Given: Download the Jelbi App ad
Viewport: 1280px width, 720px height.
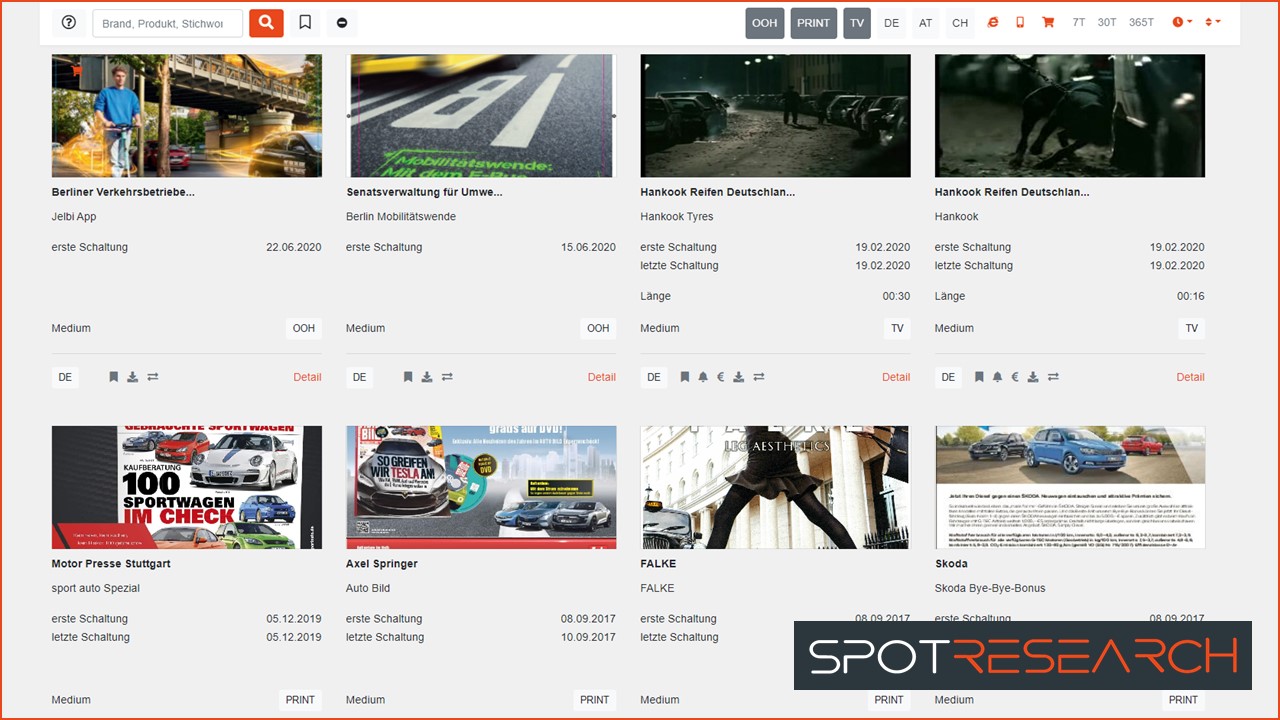Looking at the screenshot, I should 132,377.
